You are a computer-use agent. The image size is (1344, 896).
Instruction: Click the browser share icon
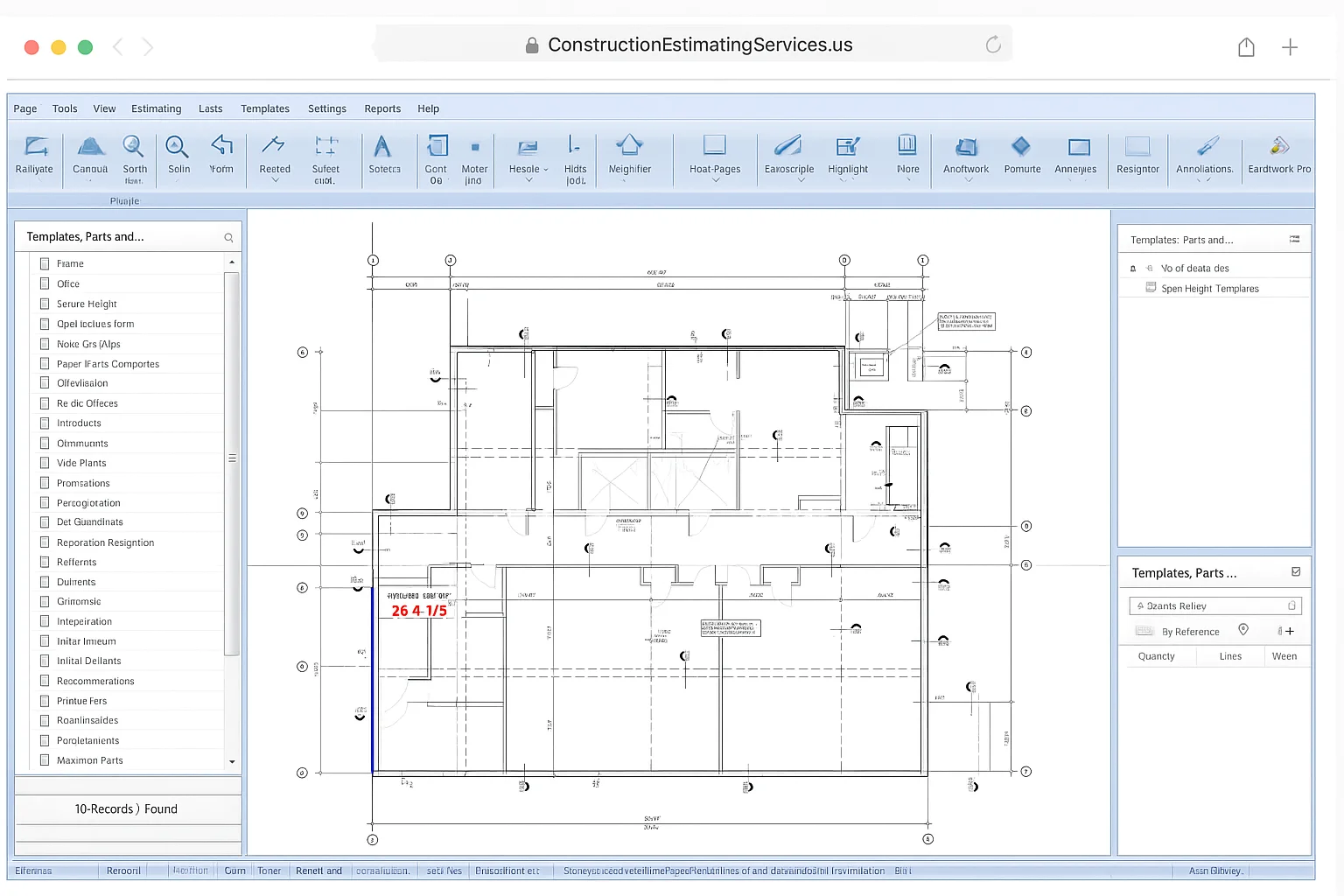(x=1246, y=47)
